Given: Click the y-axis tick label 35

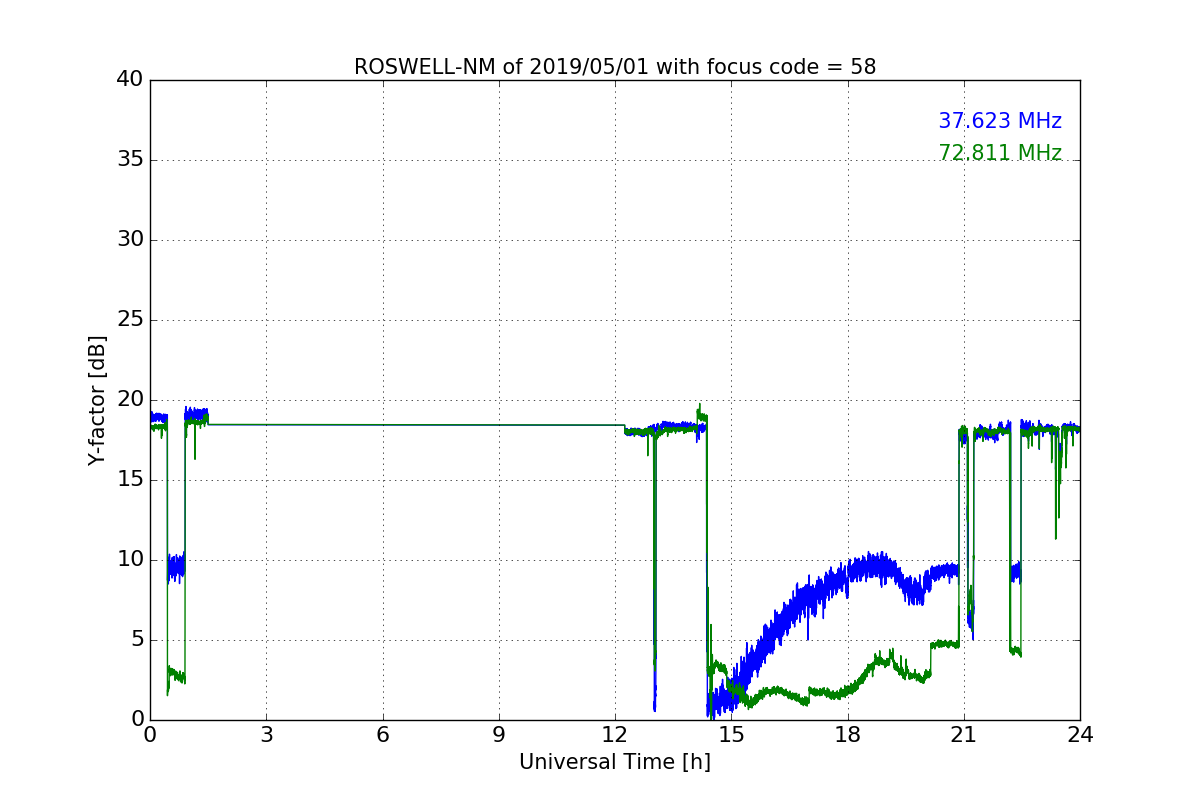Looking at the screenshot, I should click(x=130, y=160).
